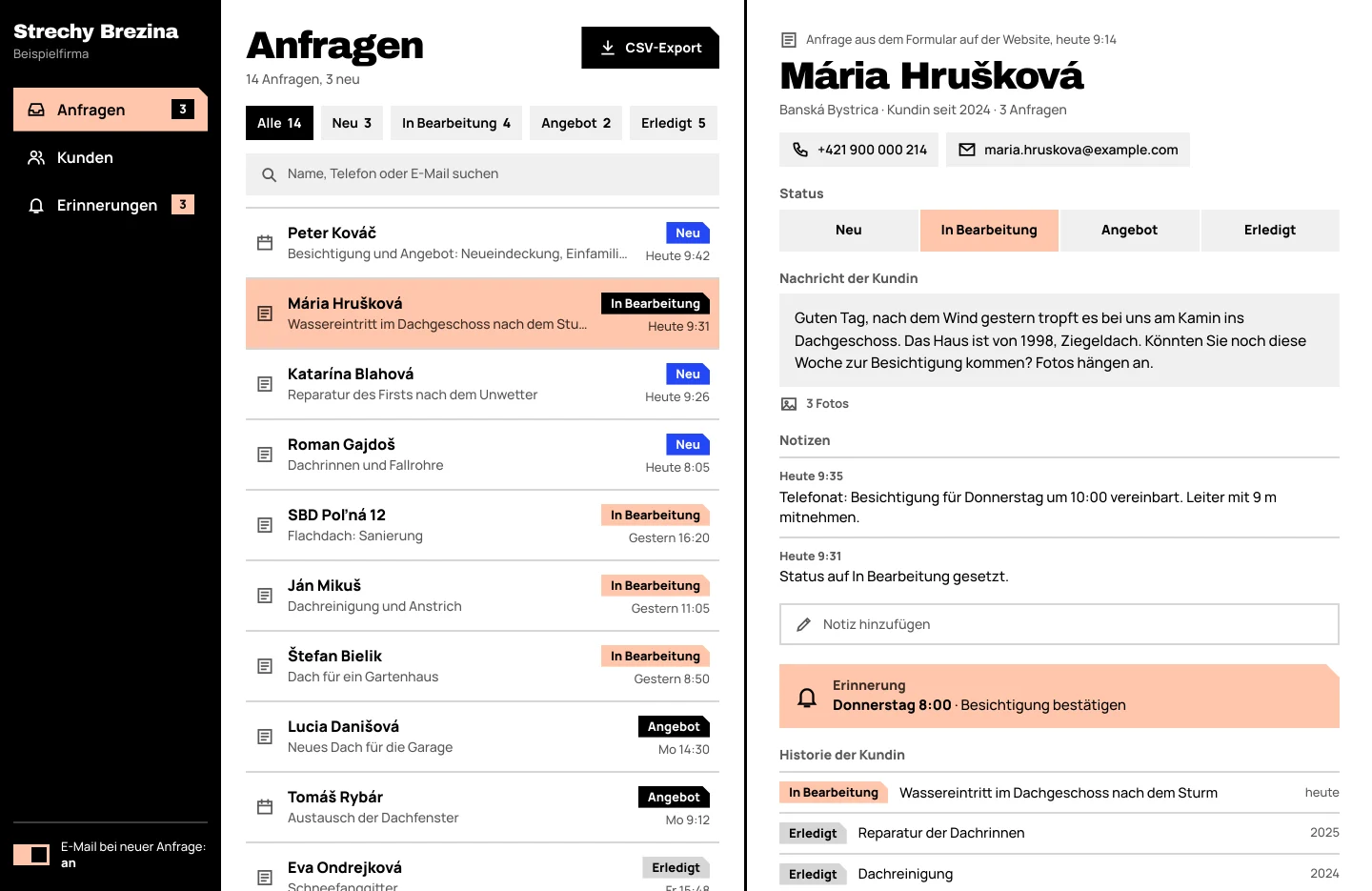Filter list by Neu 3
This screenshot has width=1372, height=891.
pos(353,123)
